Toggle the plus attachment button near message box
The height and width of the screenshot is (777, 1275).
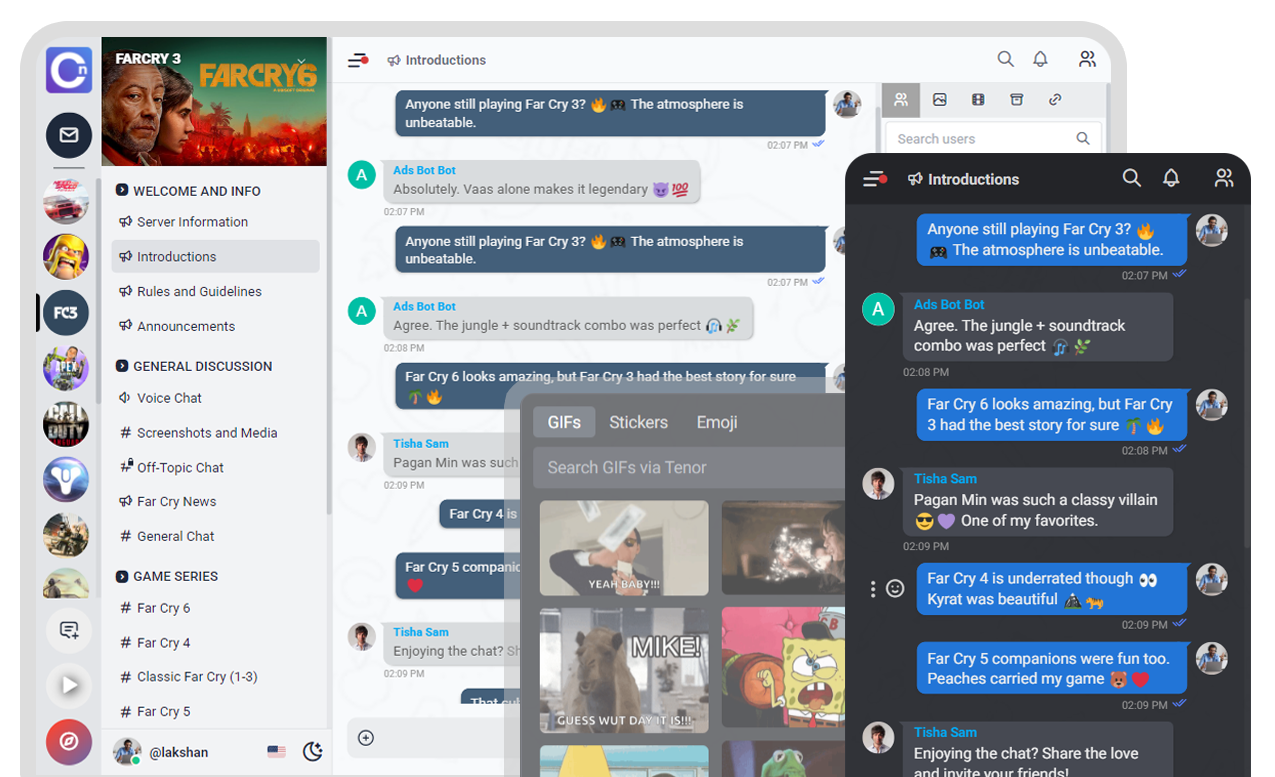366,737
